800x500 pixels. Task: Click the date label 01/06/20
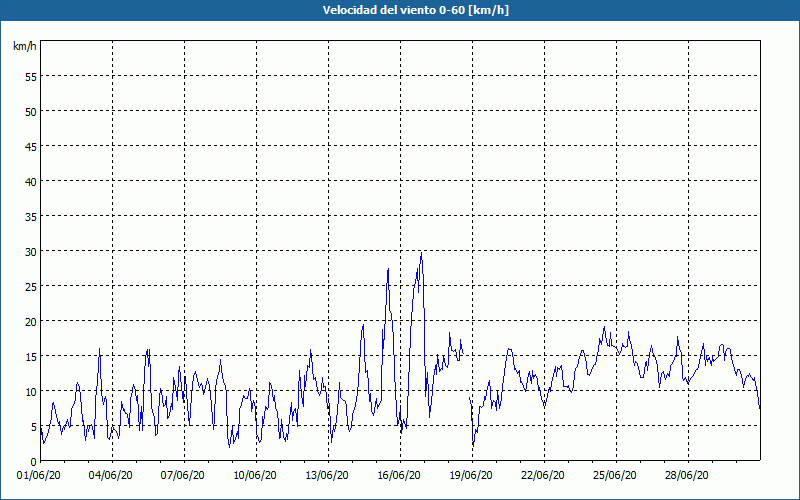point(39,476)
